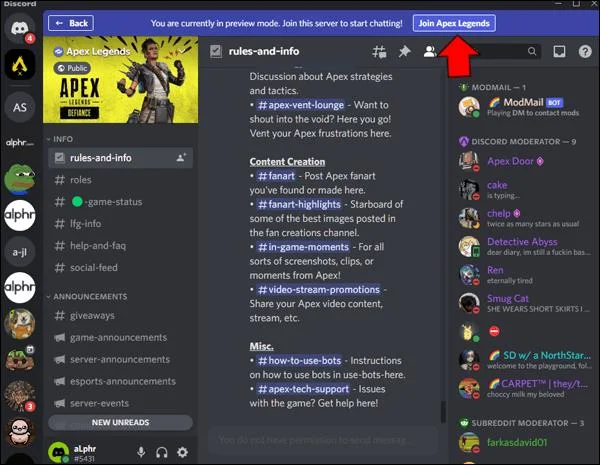Image resolution: width=600 pixels, height=465 pixels.
Task: Open the roles channel
Action: [x=120, y=179]
